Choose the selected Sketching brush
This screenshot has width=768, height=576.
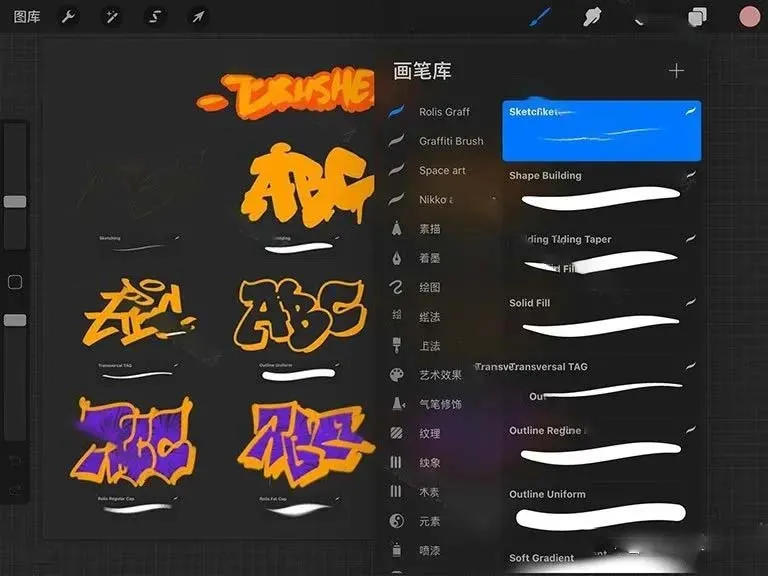tap(602, 131)
